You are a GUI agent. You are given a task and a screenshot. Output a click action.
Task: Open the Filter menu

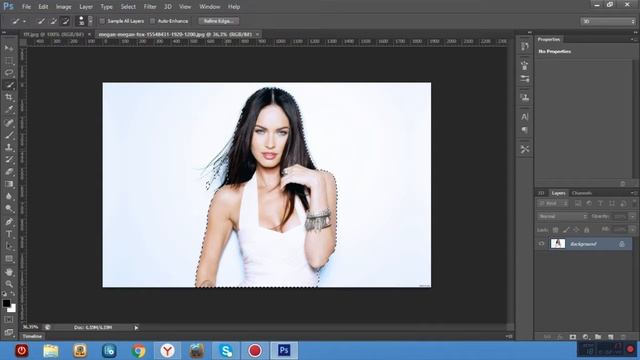pyautogui.click(x=150, y=7)
